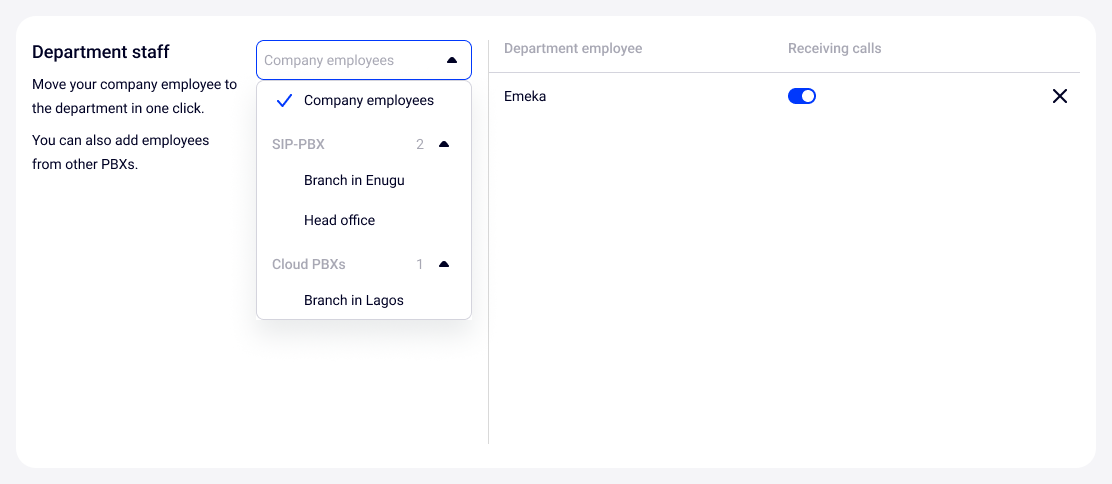This screenshot has height=484, width=1112.
Task: Remove Emeka from the department
Action: pyautogui.click(x=1060, y=96)
